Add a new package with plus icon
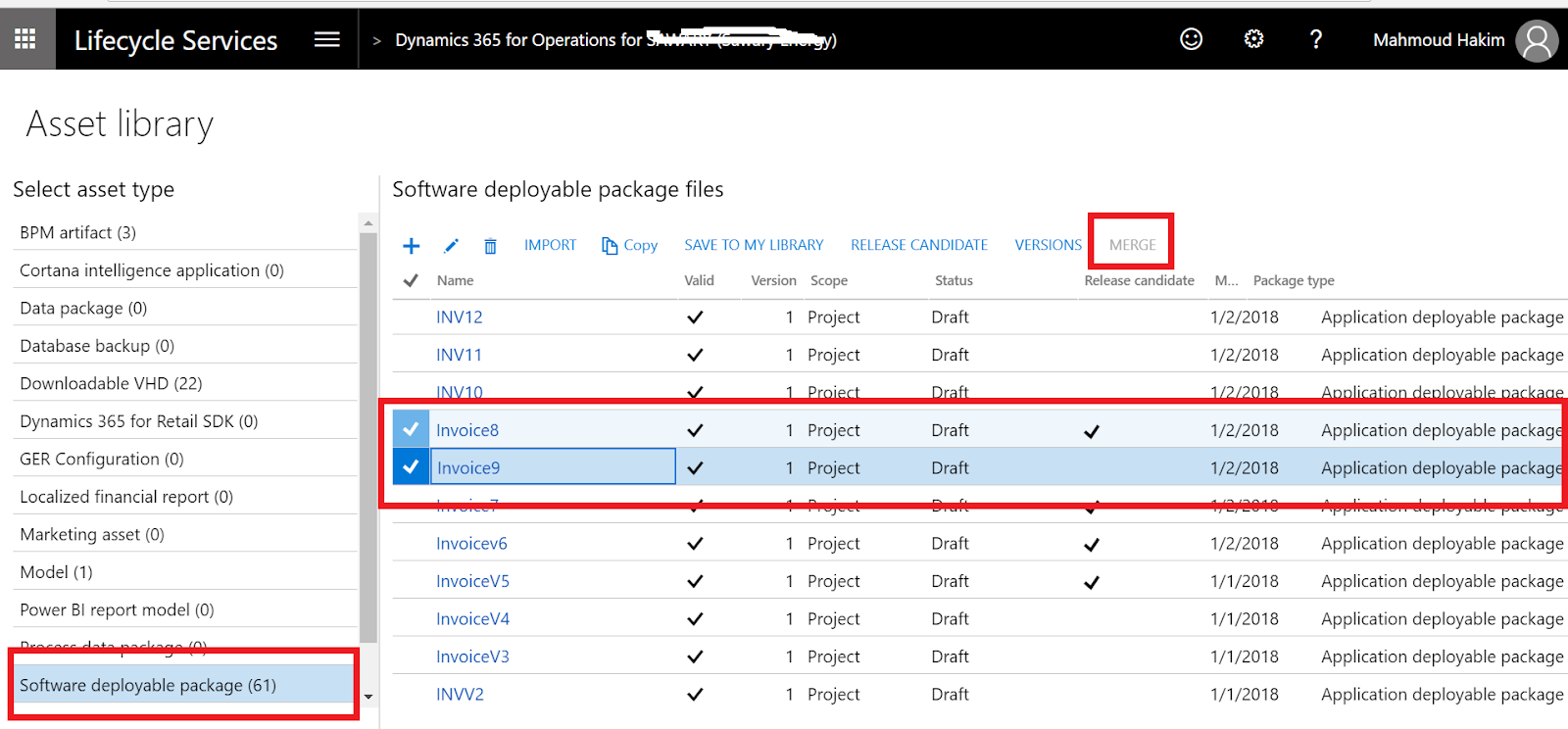Image resolution: width=1568 pixels, height=729 pixels. [412, 246]
